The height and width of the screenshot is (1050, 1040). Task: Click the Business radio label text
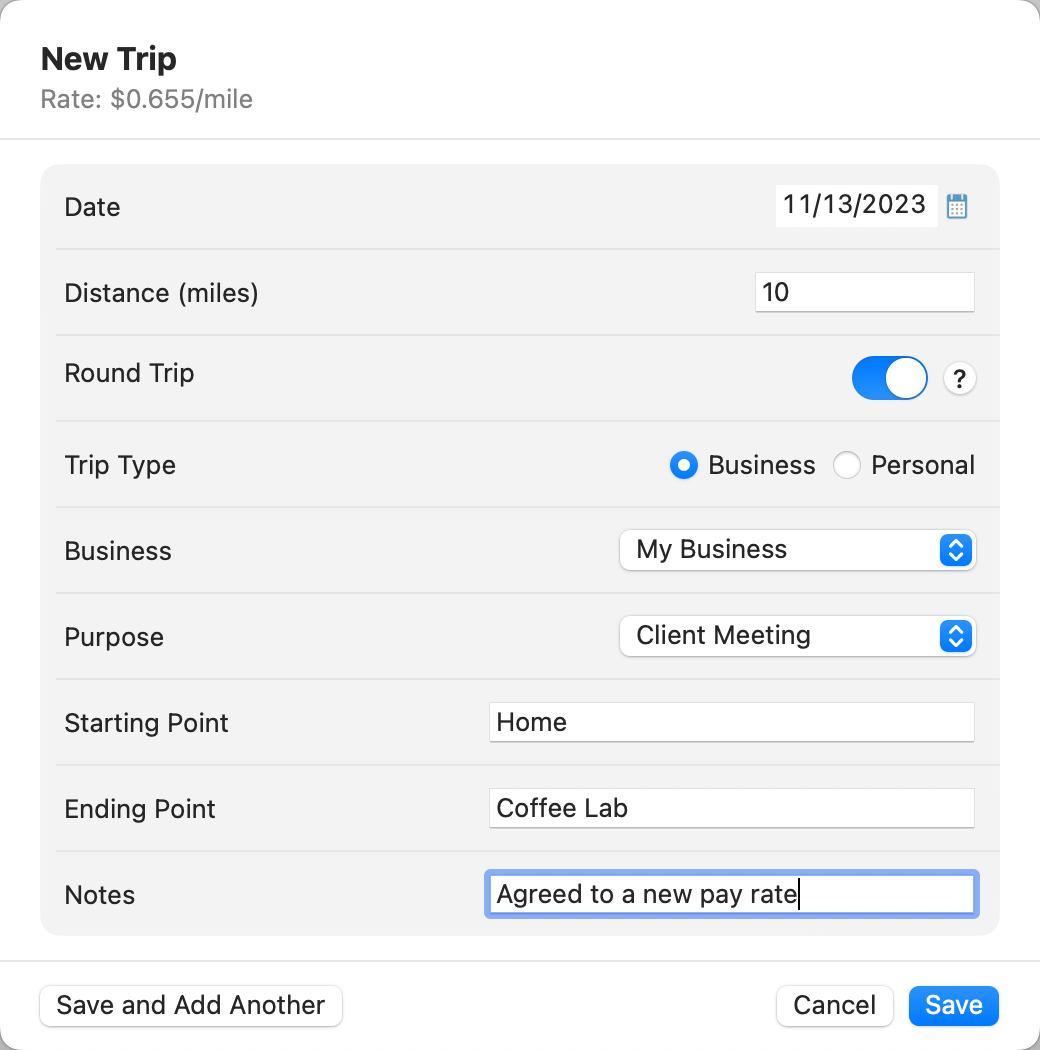[761, 466]
